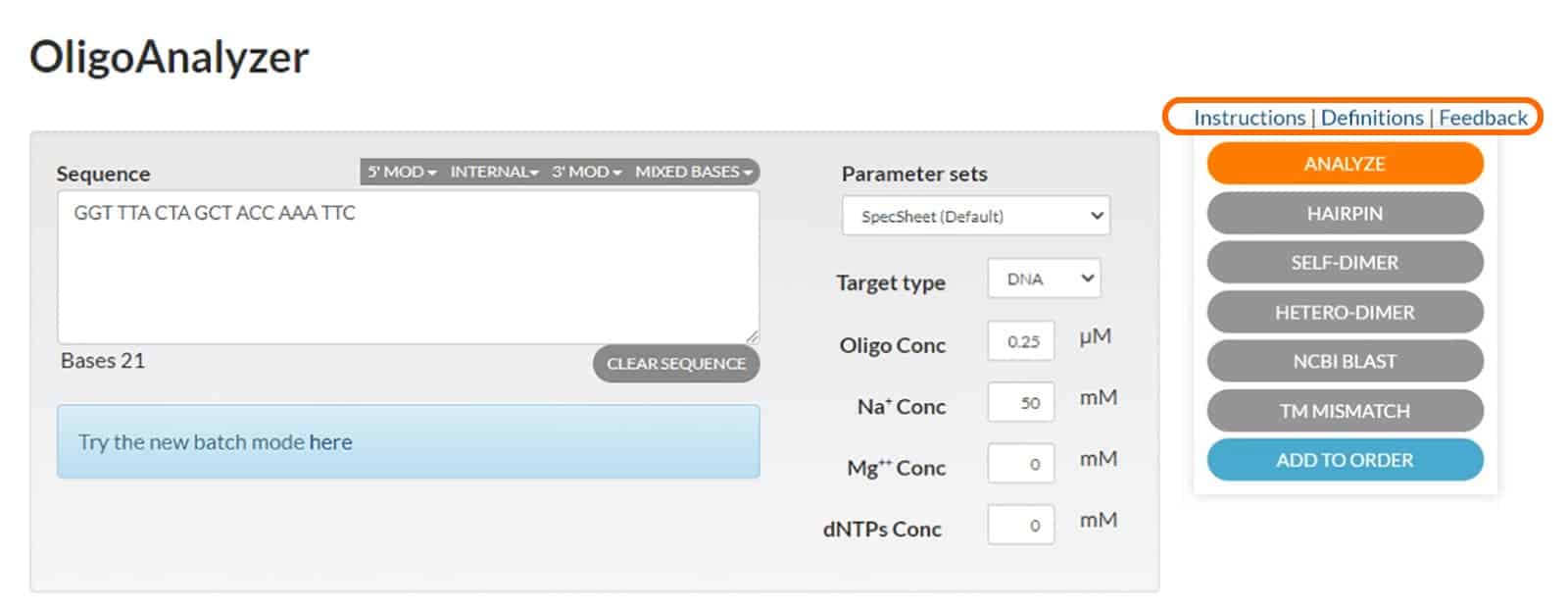The width and height of the screenshot is (1568, 610).
Task: Select the HETERO-DIMER option
Action: pyautogui.click(x=1344, y=313)
